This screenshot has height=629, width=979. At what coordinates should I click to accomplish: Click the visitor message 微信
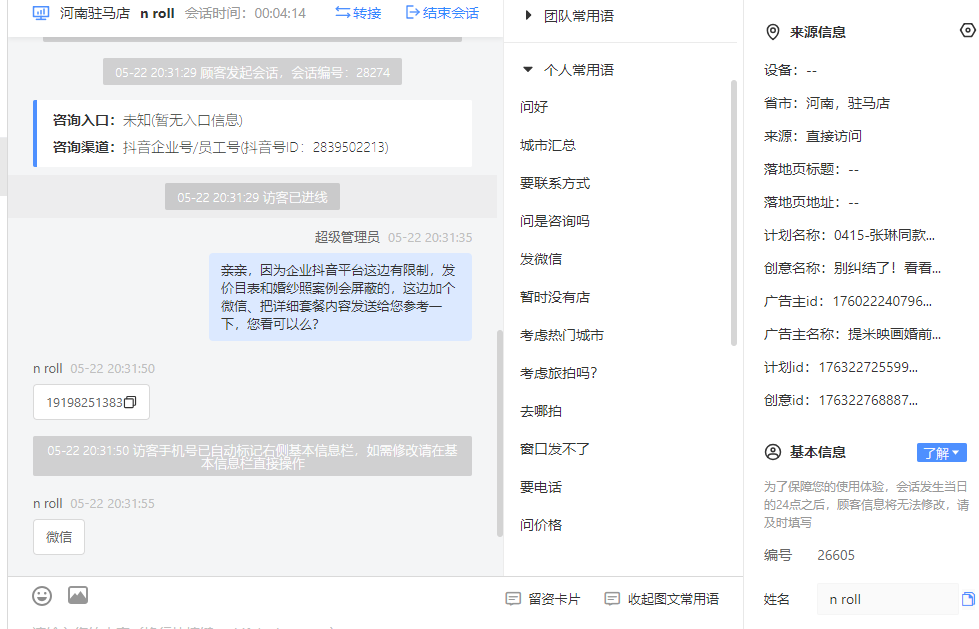[x=59, y=537]
